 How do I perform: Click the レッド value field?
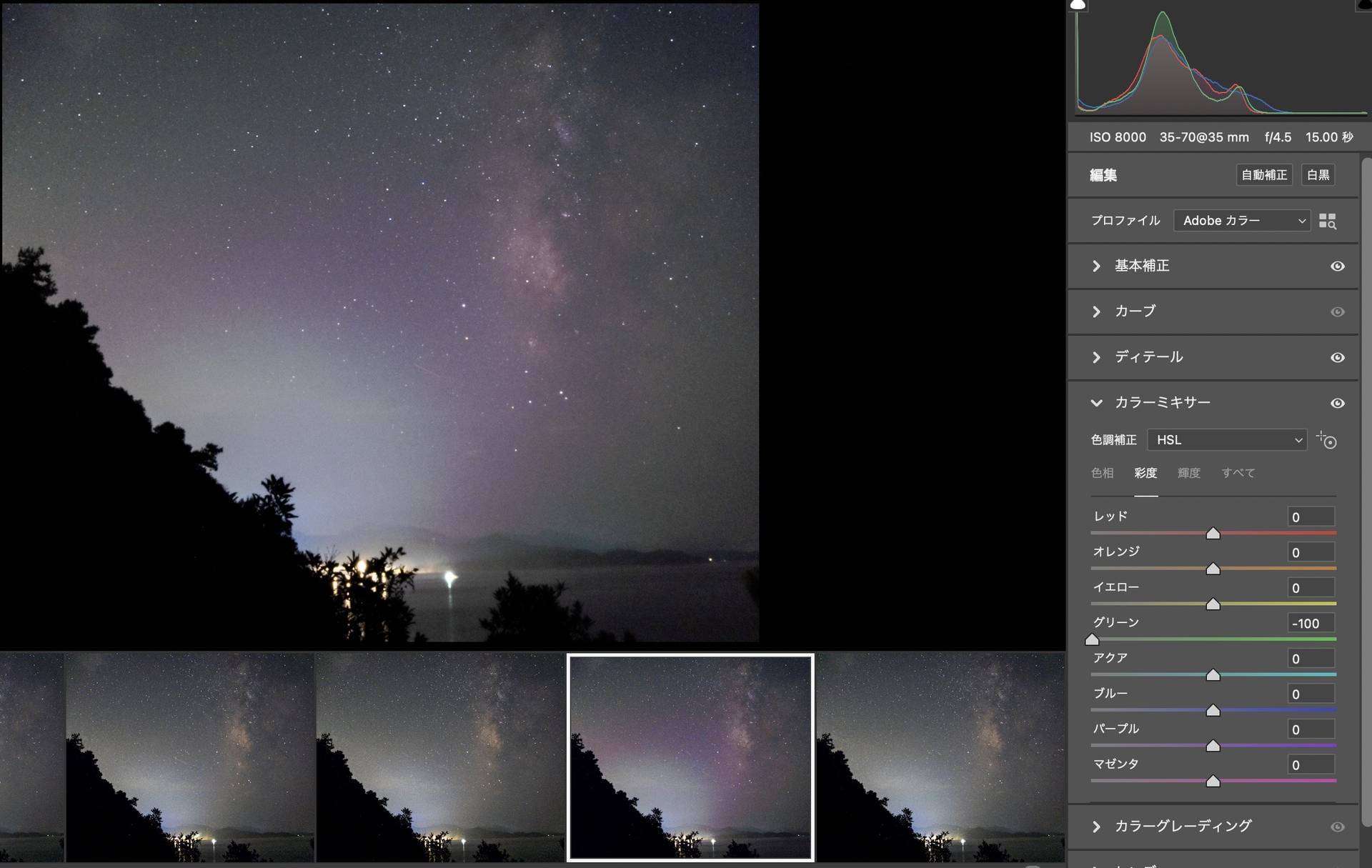pyautogui.click(x=1311, y=517)
